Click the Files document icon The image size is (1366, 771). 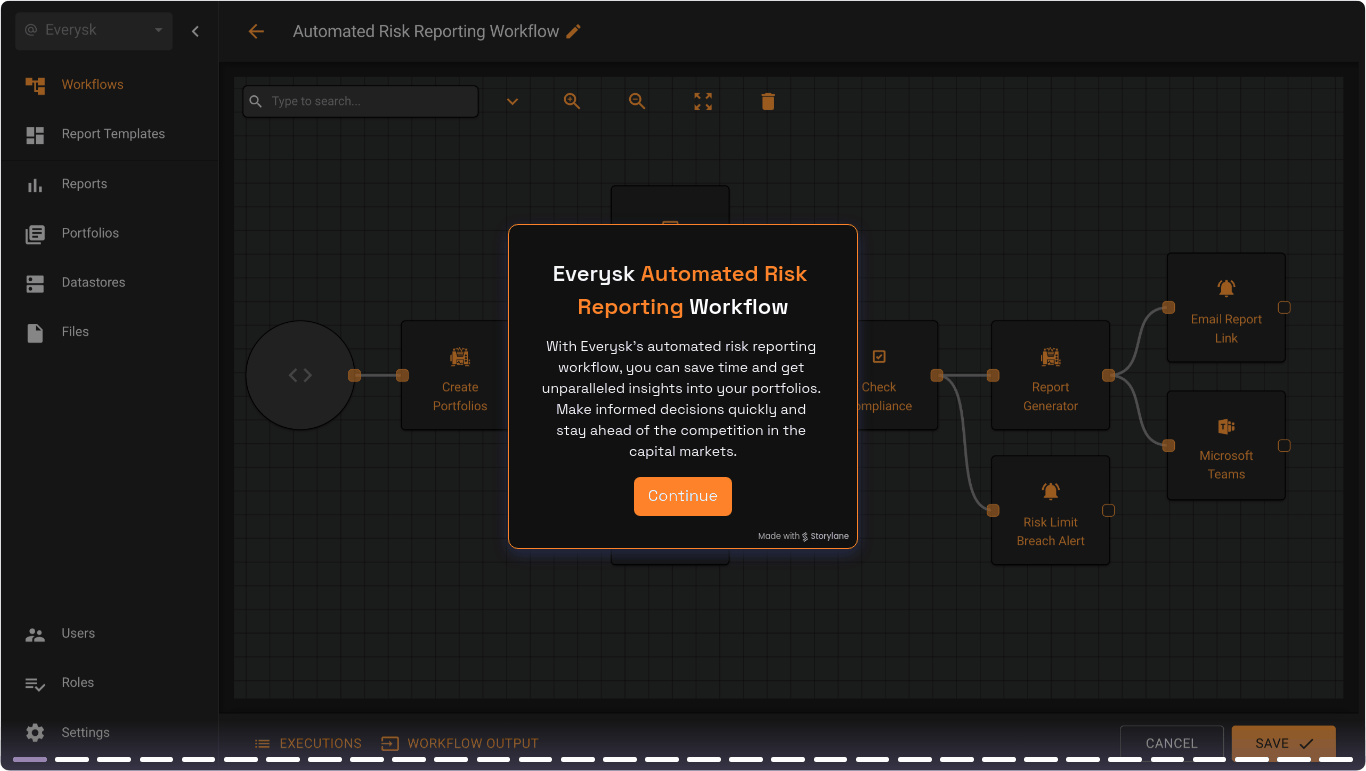[35, 333]
